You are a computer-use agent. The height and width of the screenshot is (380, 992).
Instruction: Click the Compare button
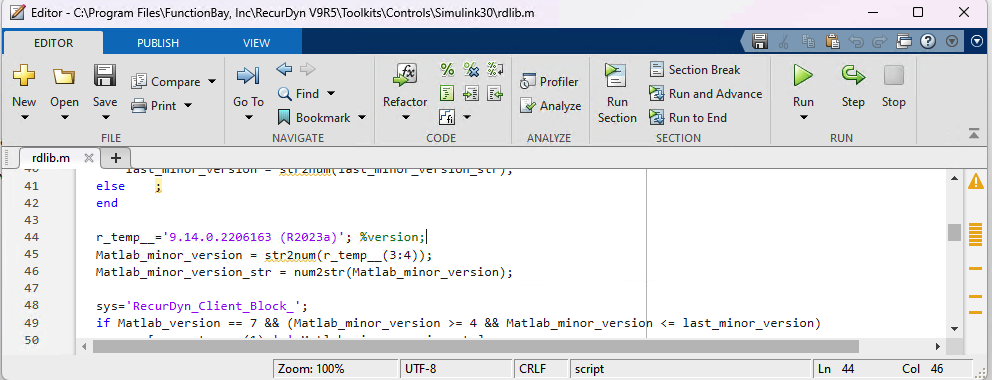tap(166, 82)
